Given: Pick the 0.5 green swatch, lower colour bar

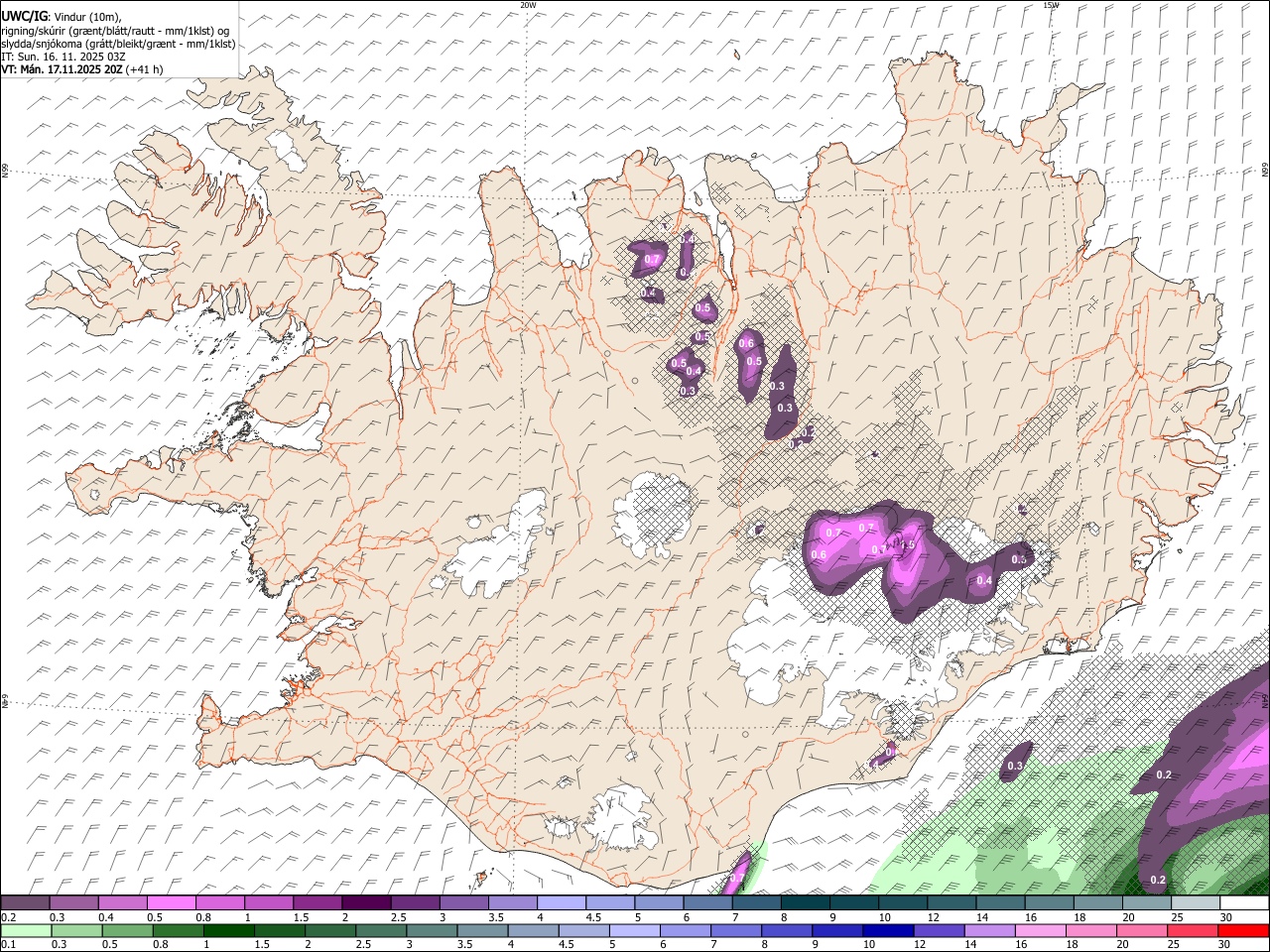Looking at the screenshot, I should click(128, 930).
